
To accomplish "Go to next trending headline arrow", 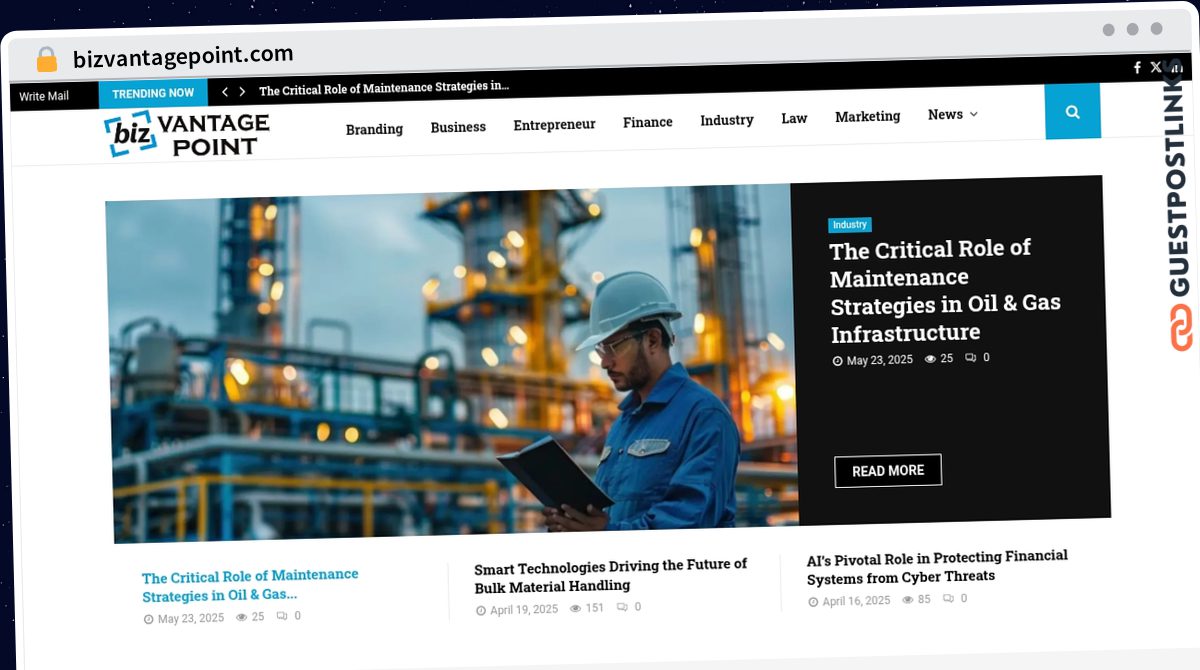I will [x=242, y=91].
